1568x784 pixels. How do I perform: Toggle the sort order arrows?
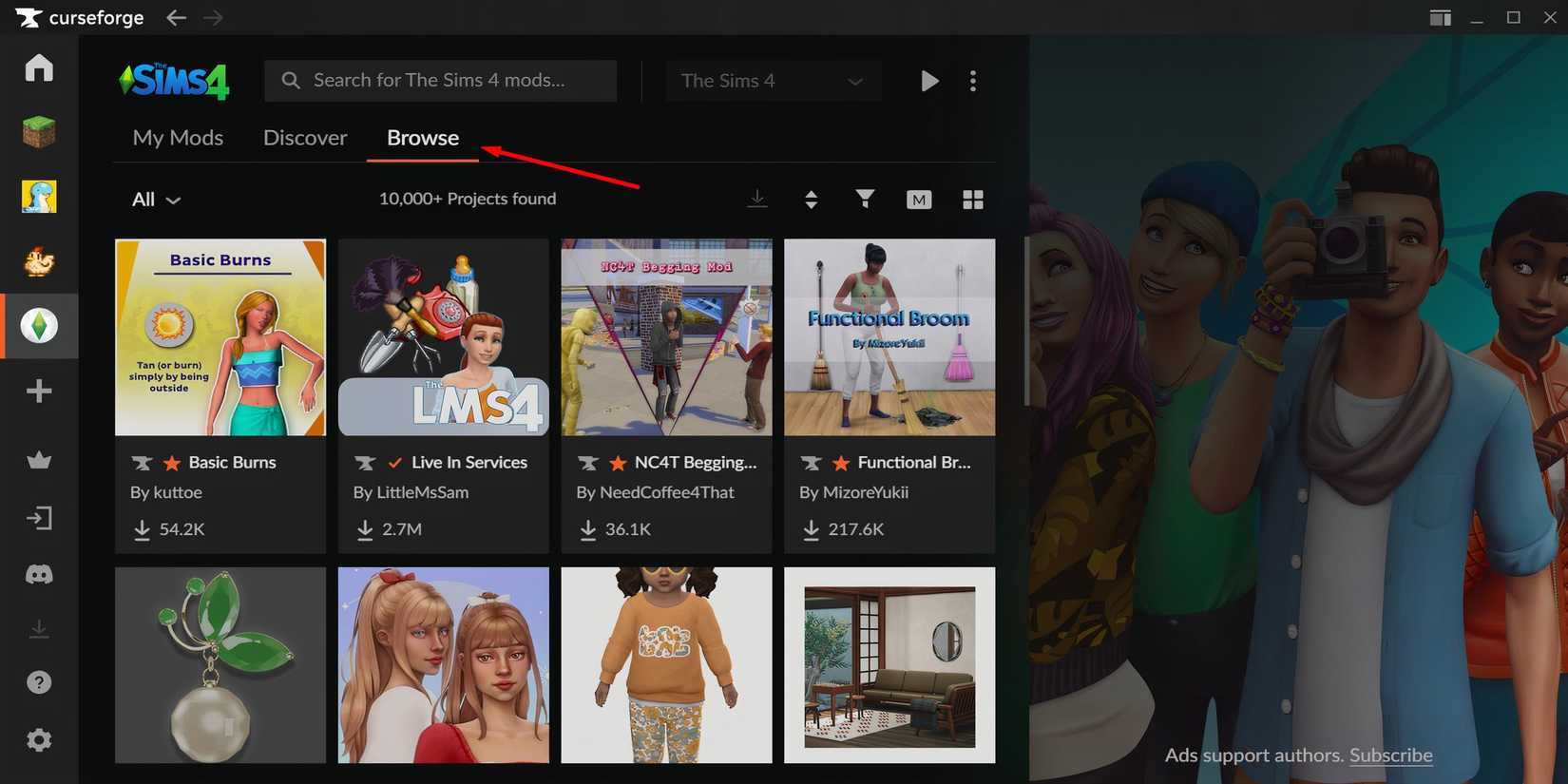pyautogui.click(x=811, y=200)
